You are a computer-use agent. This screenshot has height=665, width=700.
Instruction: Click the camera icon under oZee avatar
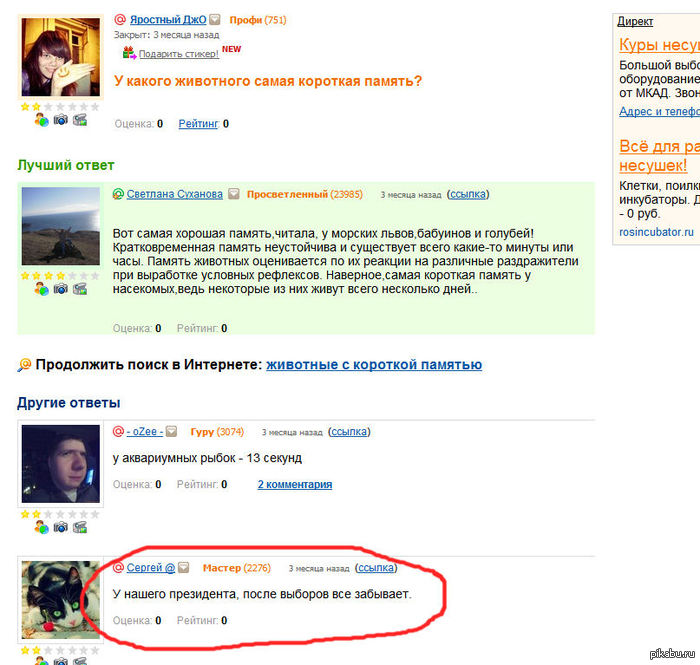61,528
